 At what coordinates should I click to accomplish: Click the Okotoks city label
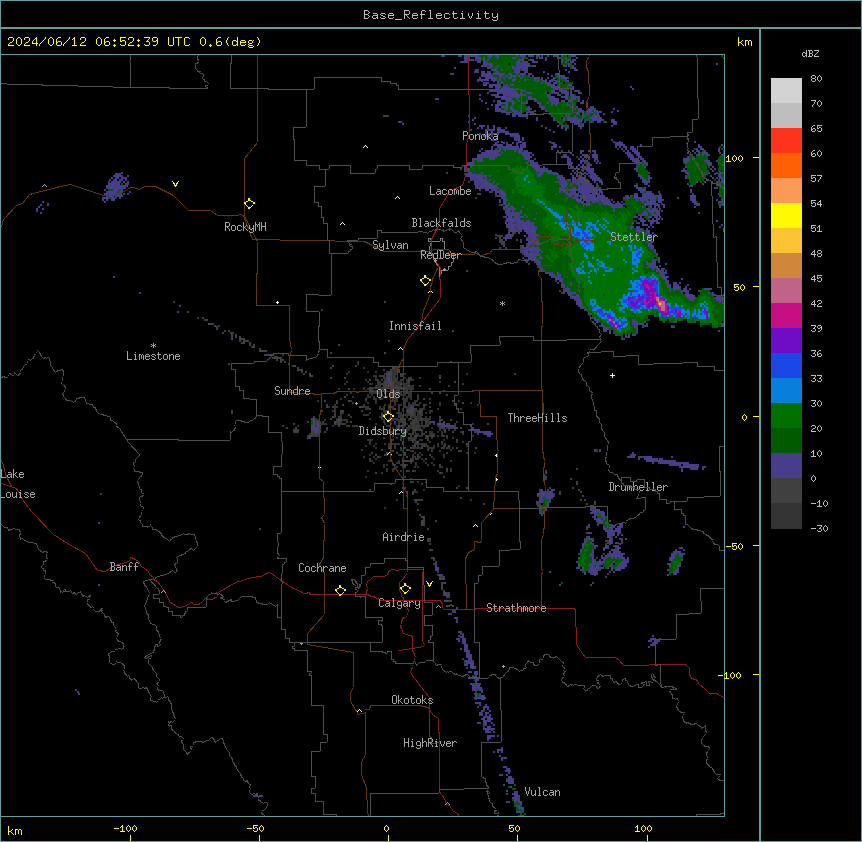point(412,700)
